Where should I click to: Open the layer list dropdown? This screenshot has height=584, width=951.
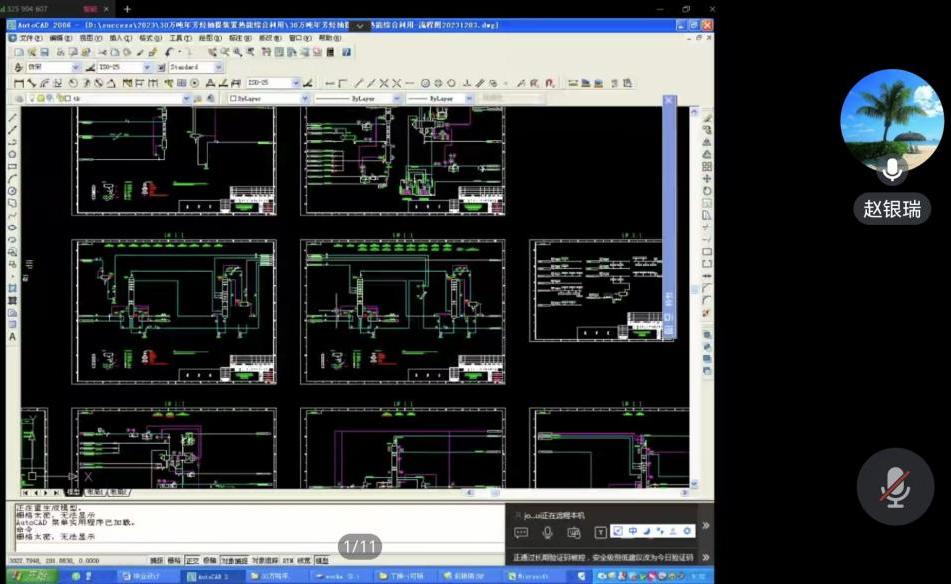[186, 98]
